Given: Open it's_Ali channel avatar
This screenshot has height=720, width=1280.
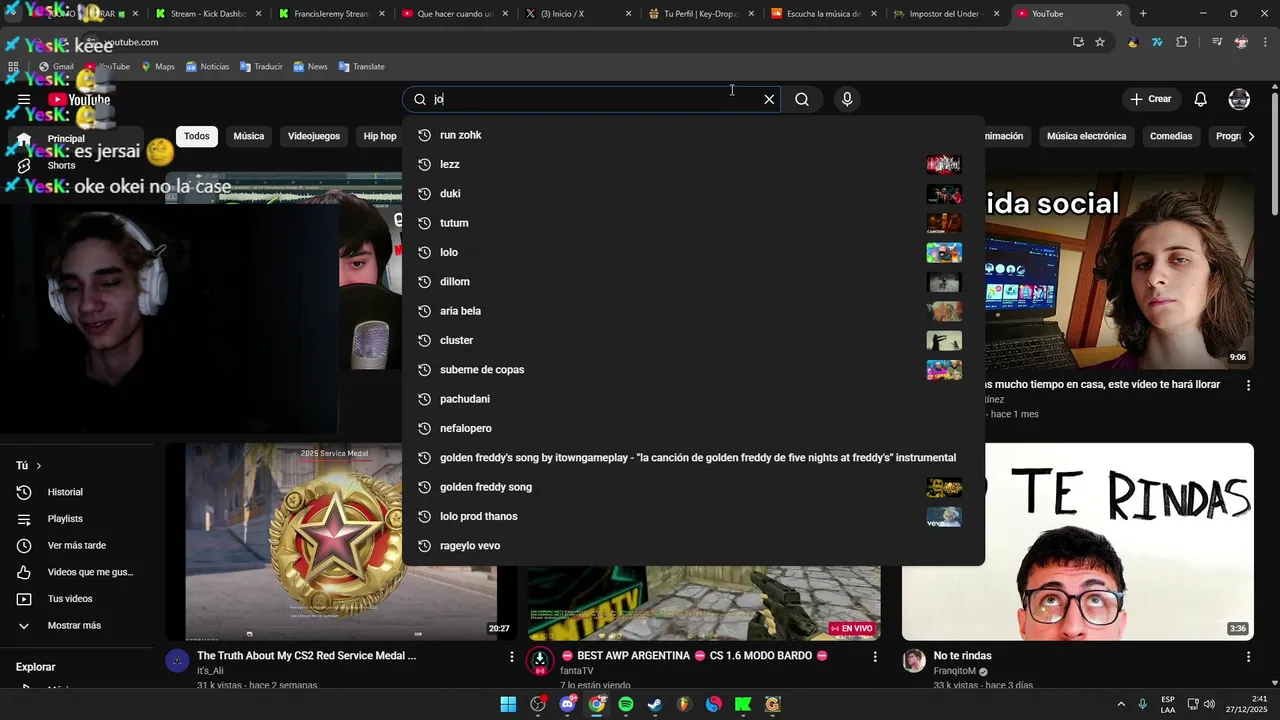Looking at the screenshot, I should pos(177,661).
